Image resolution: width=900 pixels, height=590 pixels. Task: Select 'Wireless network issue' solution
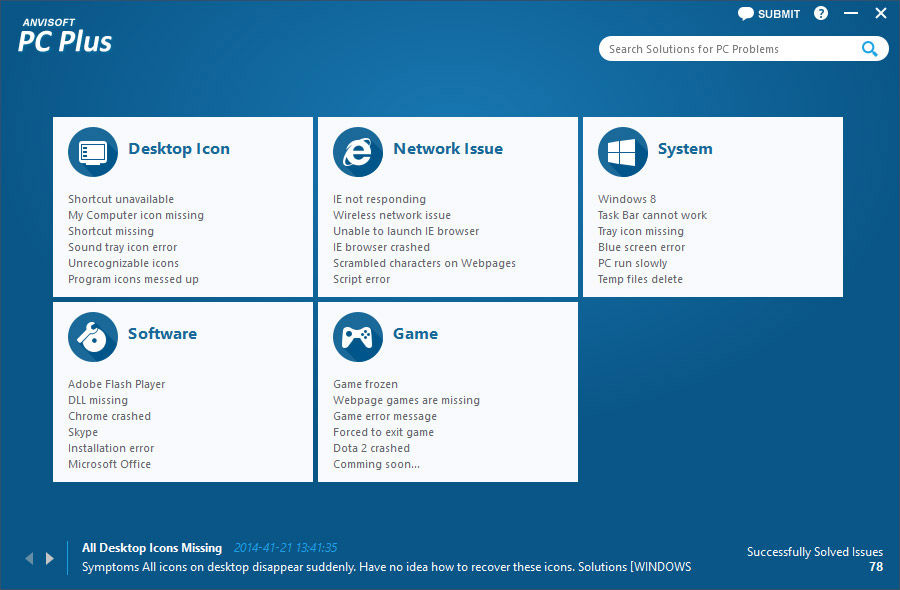click(392, 215)
